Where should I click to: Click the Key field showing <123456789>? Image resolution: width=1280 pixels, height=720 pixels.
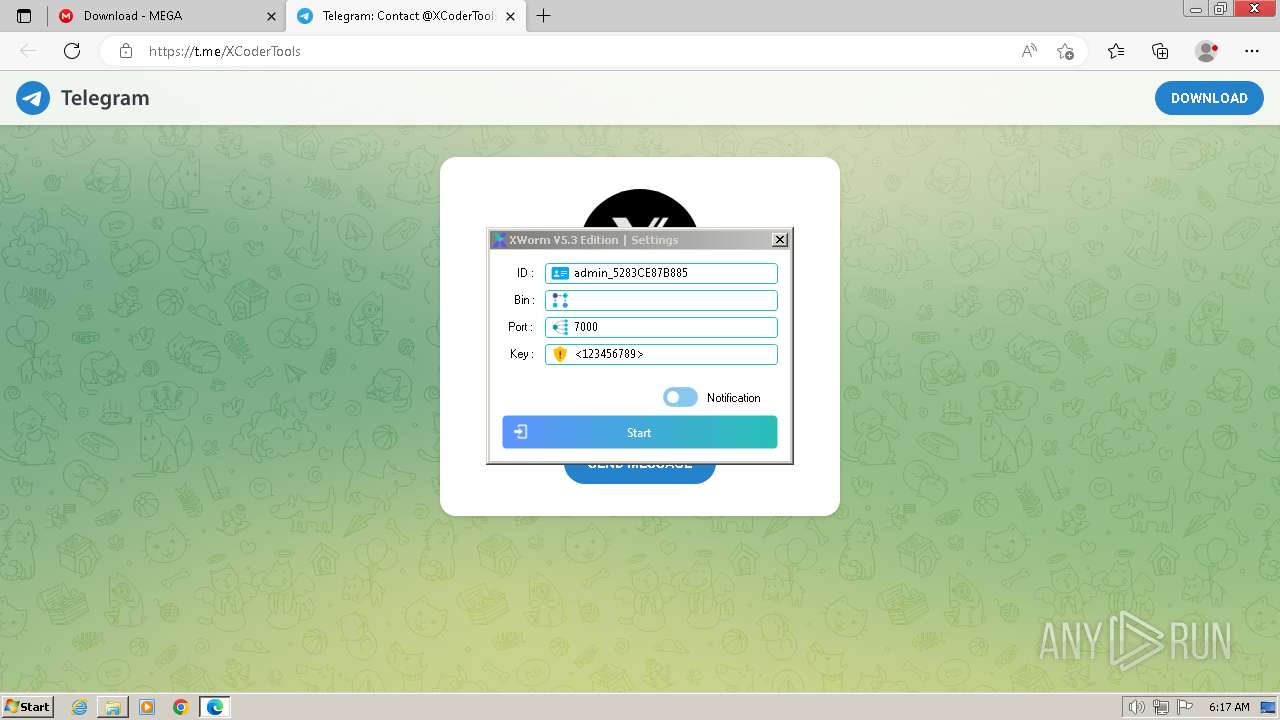(661, 354)
